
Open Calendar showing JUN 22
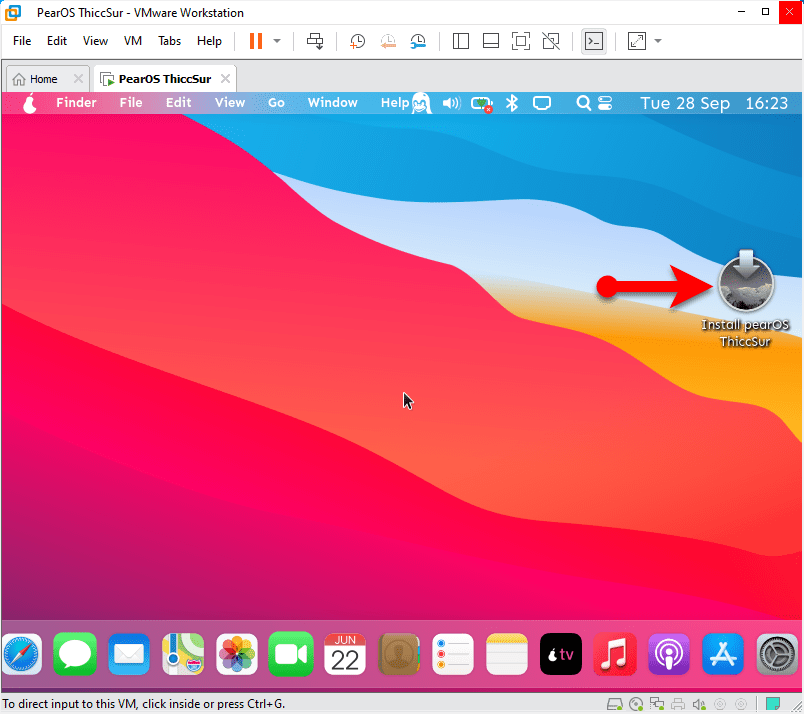pos(345,654)
